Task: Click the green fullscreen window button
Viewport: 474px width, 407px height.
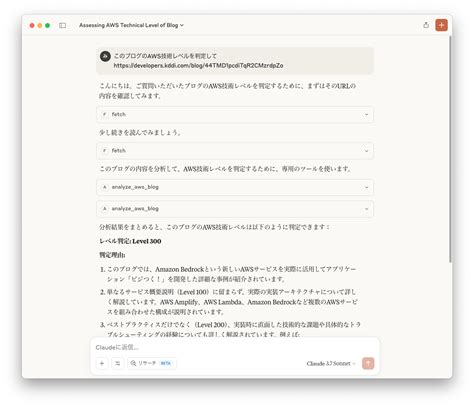Action: pyautogui.click(x=48, y=25)
